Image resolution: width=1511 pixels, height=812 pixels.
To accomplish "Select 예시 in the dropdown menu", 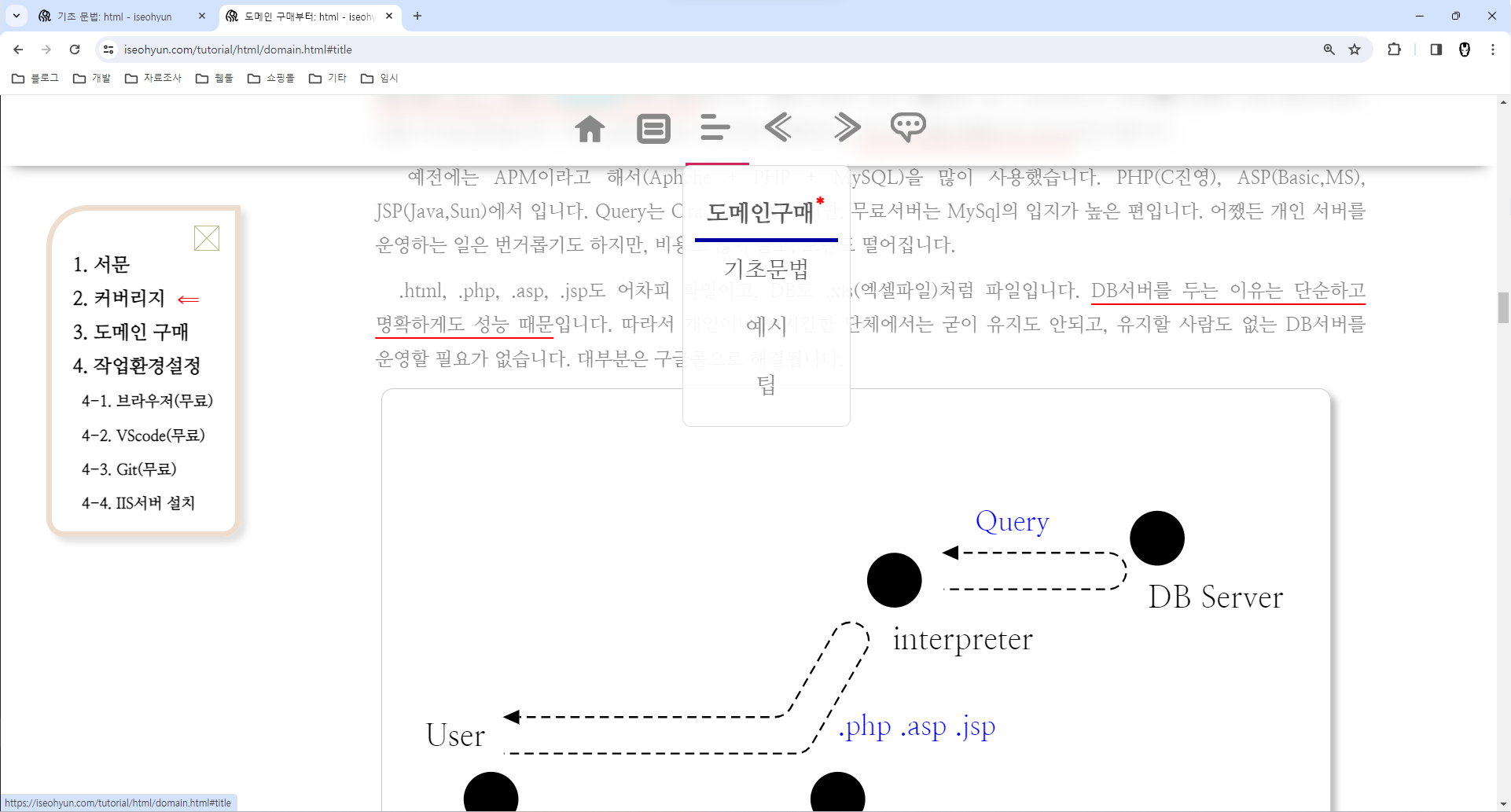I will [767, 325].
